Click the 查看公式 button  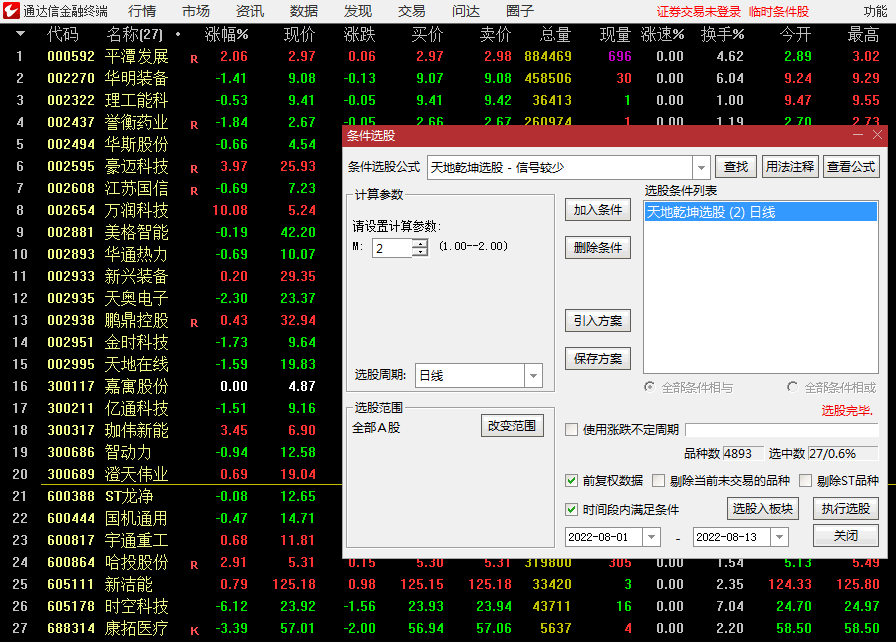coord(851,167)
